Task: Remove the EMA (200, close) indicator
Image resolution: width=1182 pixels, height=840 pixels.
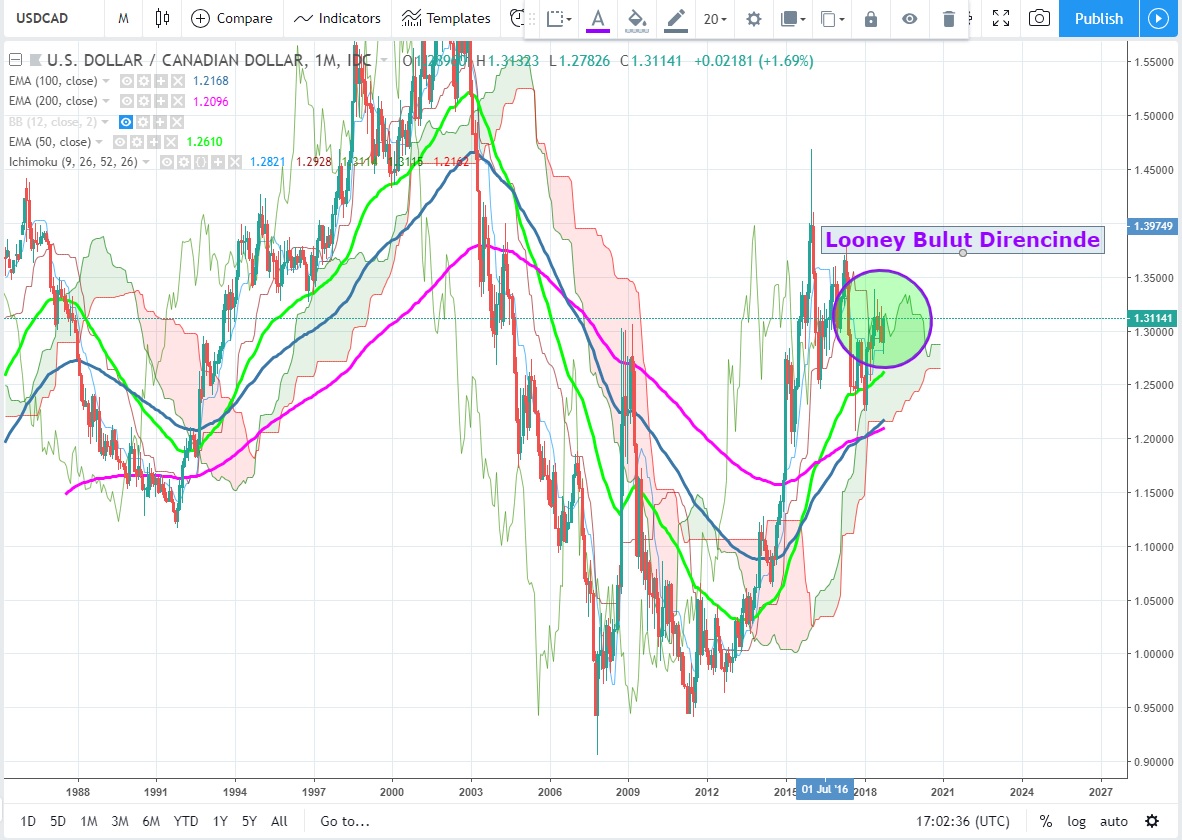Action: [177, 101]
